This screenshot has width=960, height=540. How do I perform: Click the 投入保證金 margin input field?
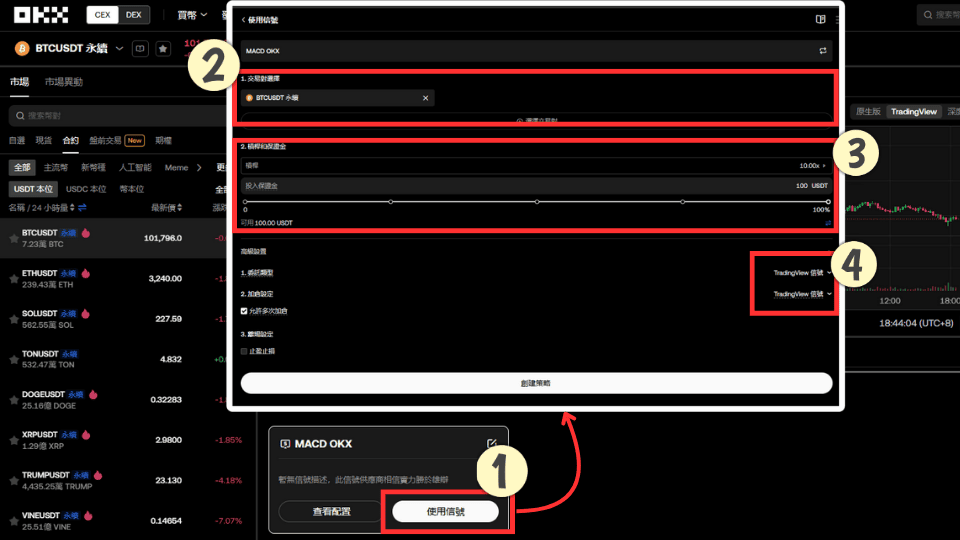coord(536,186)
